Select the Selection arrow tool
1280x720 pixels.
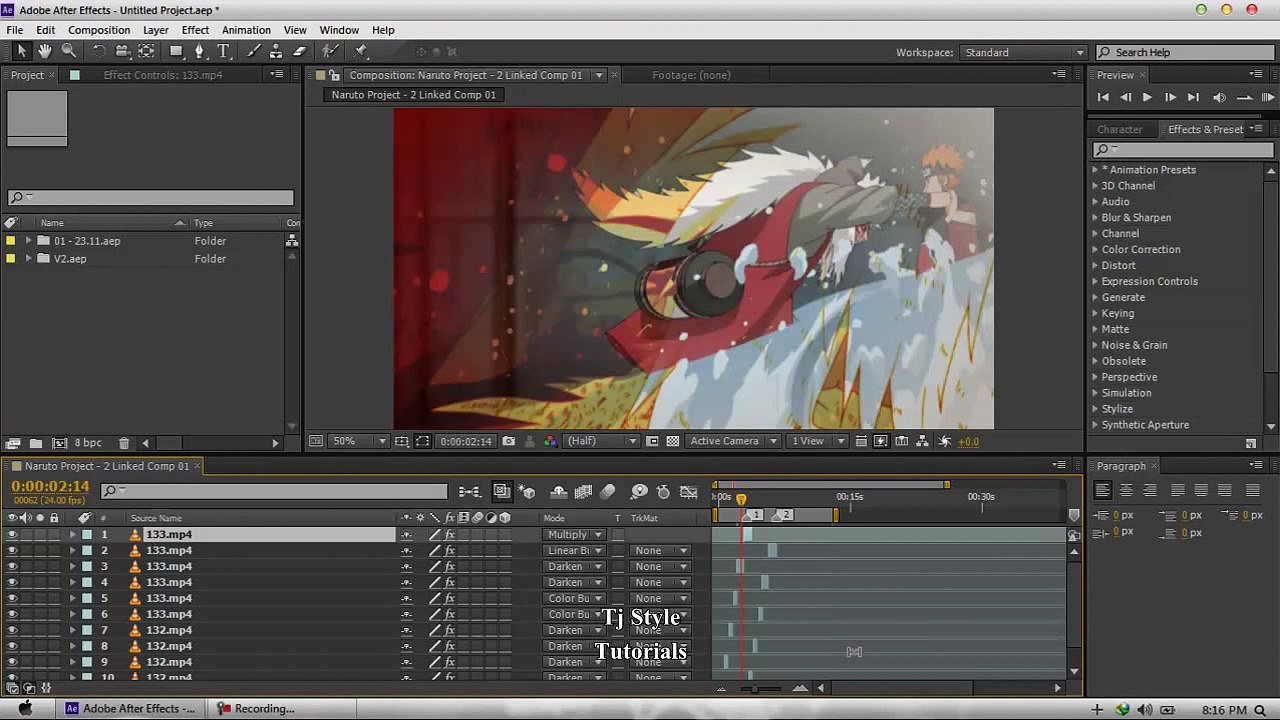pyautogui.click(x=22, y=51)
